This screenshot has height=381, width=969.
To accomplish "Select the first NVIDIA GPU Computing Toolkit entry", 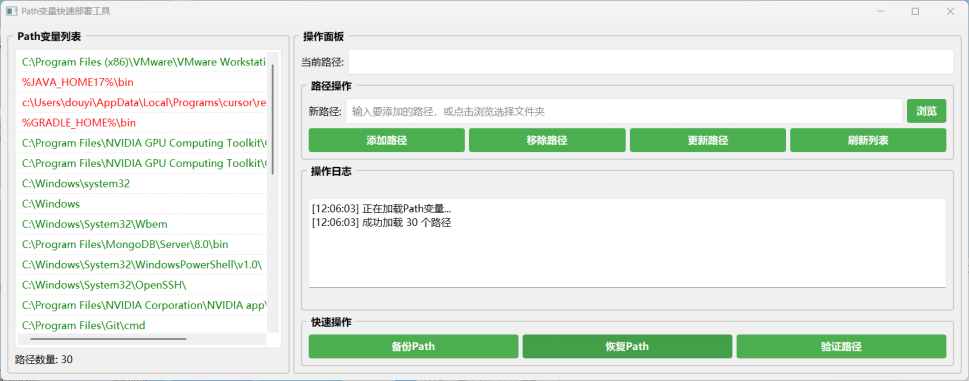I will click(143, 143).
